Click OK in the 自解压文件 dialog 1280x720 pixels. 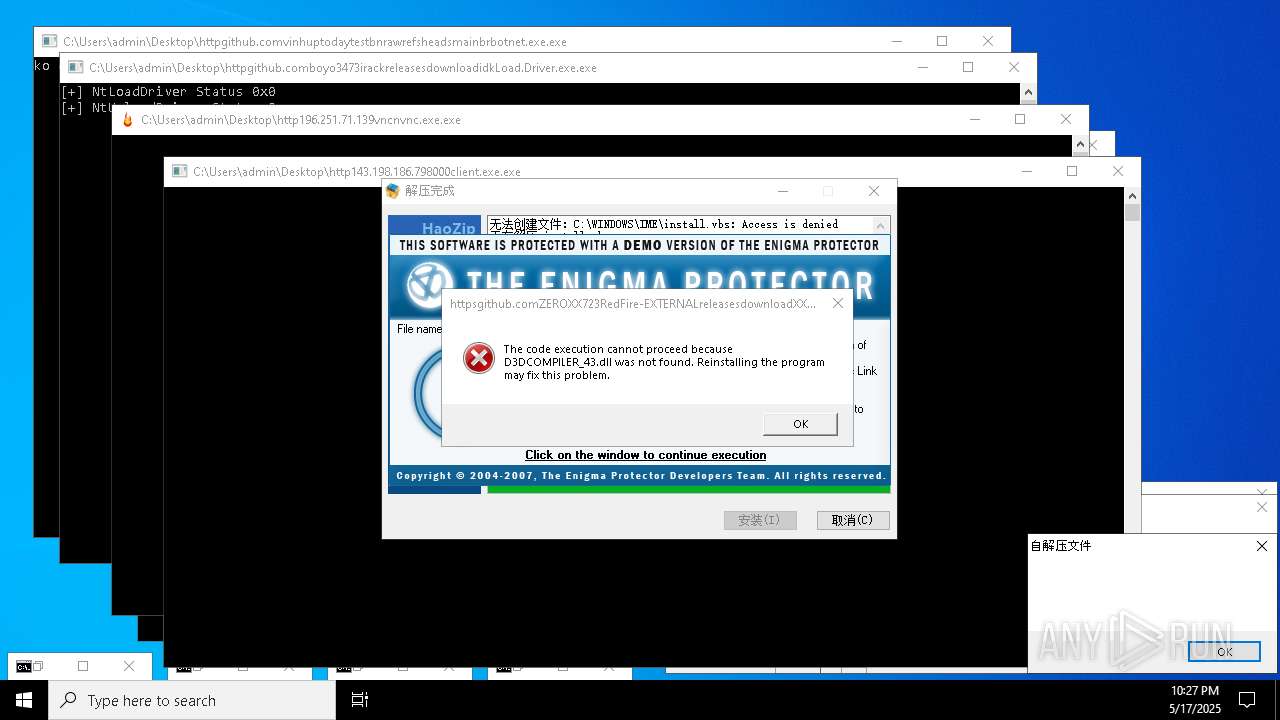point(1224,651)
